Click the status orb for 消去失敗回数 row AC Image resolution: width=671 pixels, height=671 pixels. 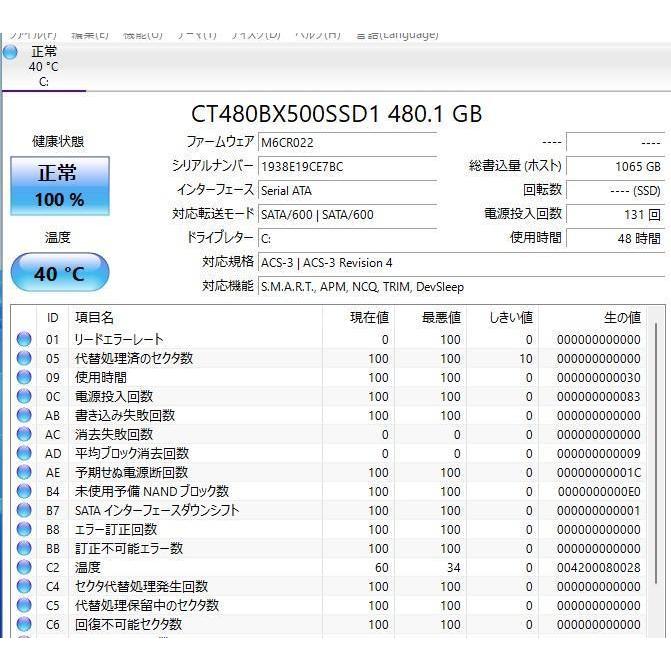coord(24,435)
